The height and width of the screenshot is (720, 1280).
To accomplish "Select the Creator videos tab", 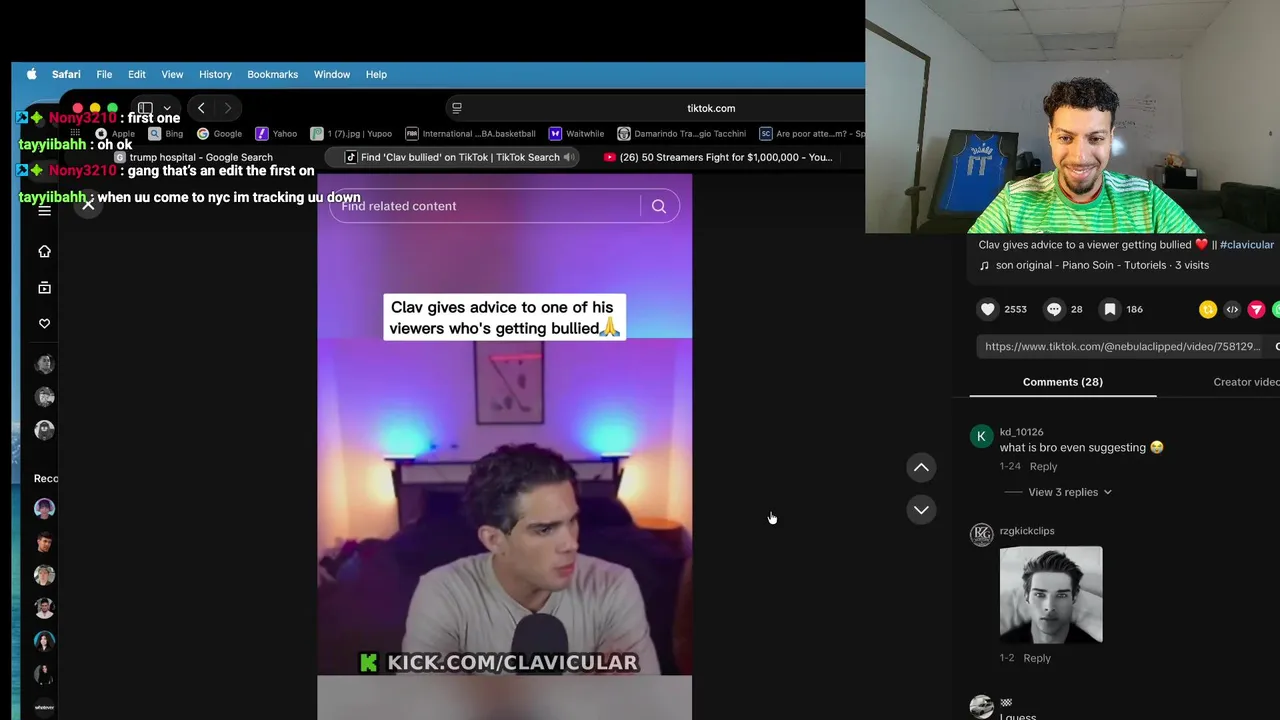I will (x=1246, y=382).
